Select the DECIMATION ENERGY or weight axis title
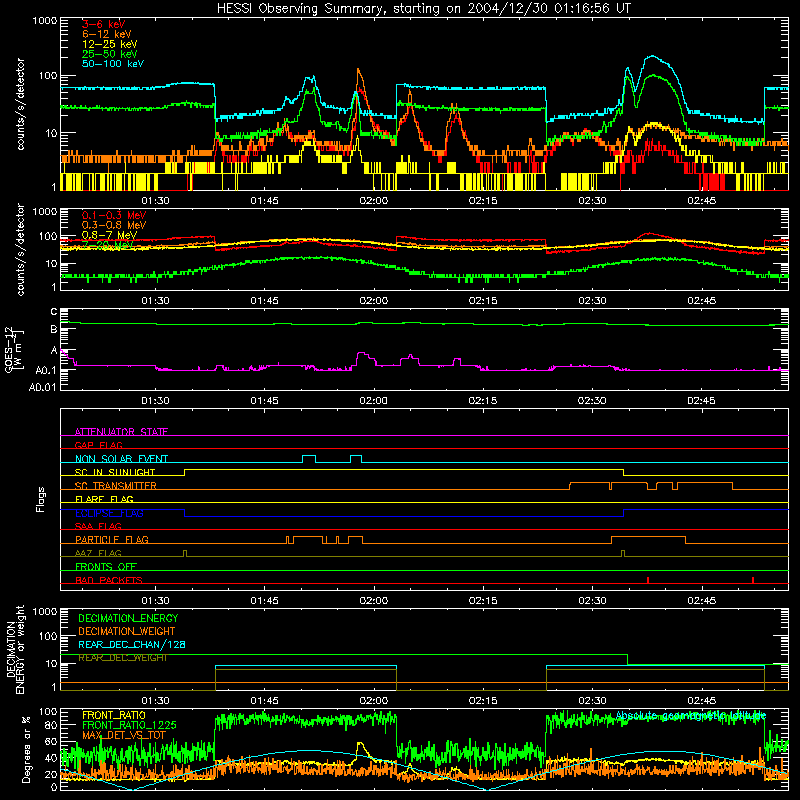This screenshot has height=800, width=800. tap(15, 649)
